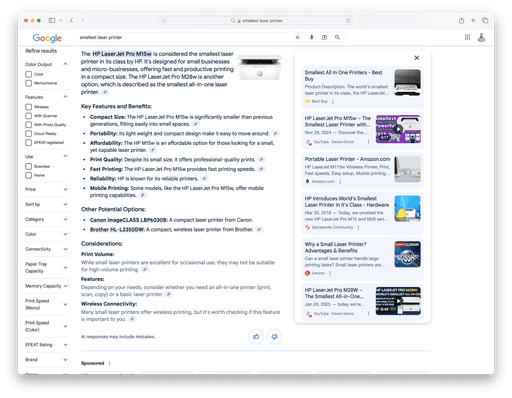Play the HP LaserJet Pro M28W video thumbnail
This screenshot has width=512, height=398.
[x=398, y=301]
